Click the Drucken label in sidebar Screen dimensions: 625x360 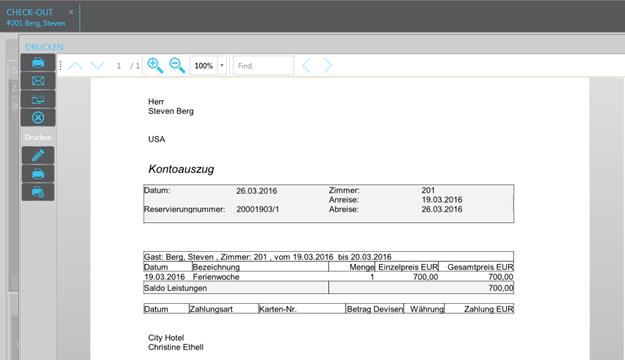(38, 138)
